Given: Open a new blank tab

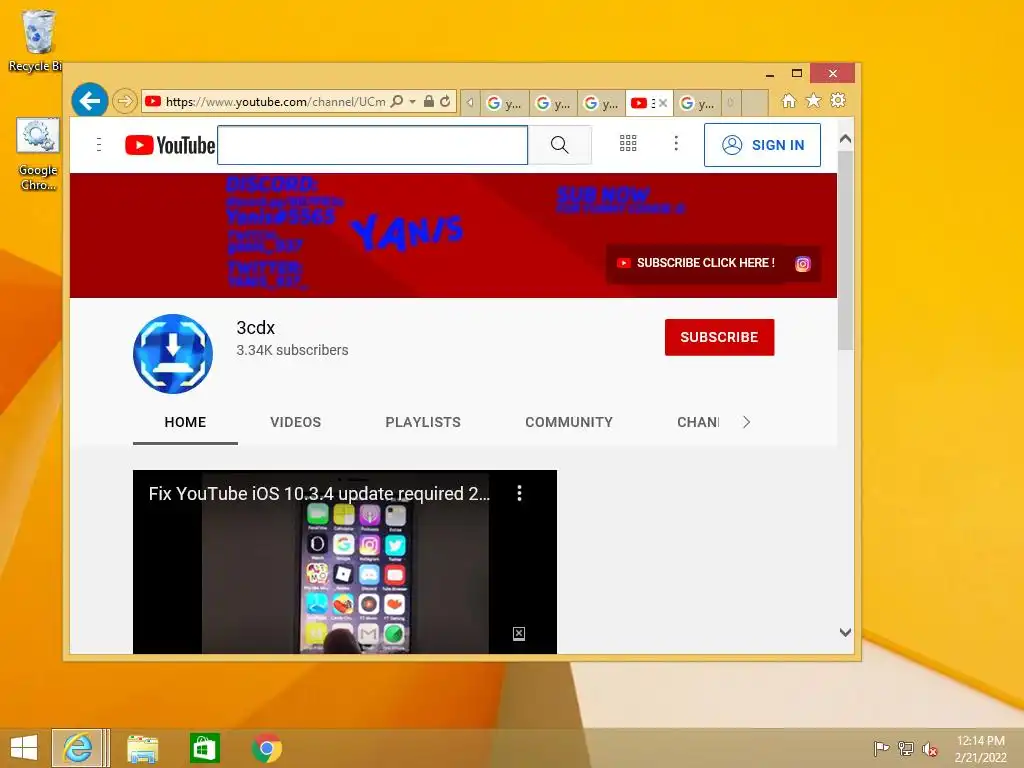Looking at the screenshot, I should pos(754,103).
